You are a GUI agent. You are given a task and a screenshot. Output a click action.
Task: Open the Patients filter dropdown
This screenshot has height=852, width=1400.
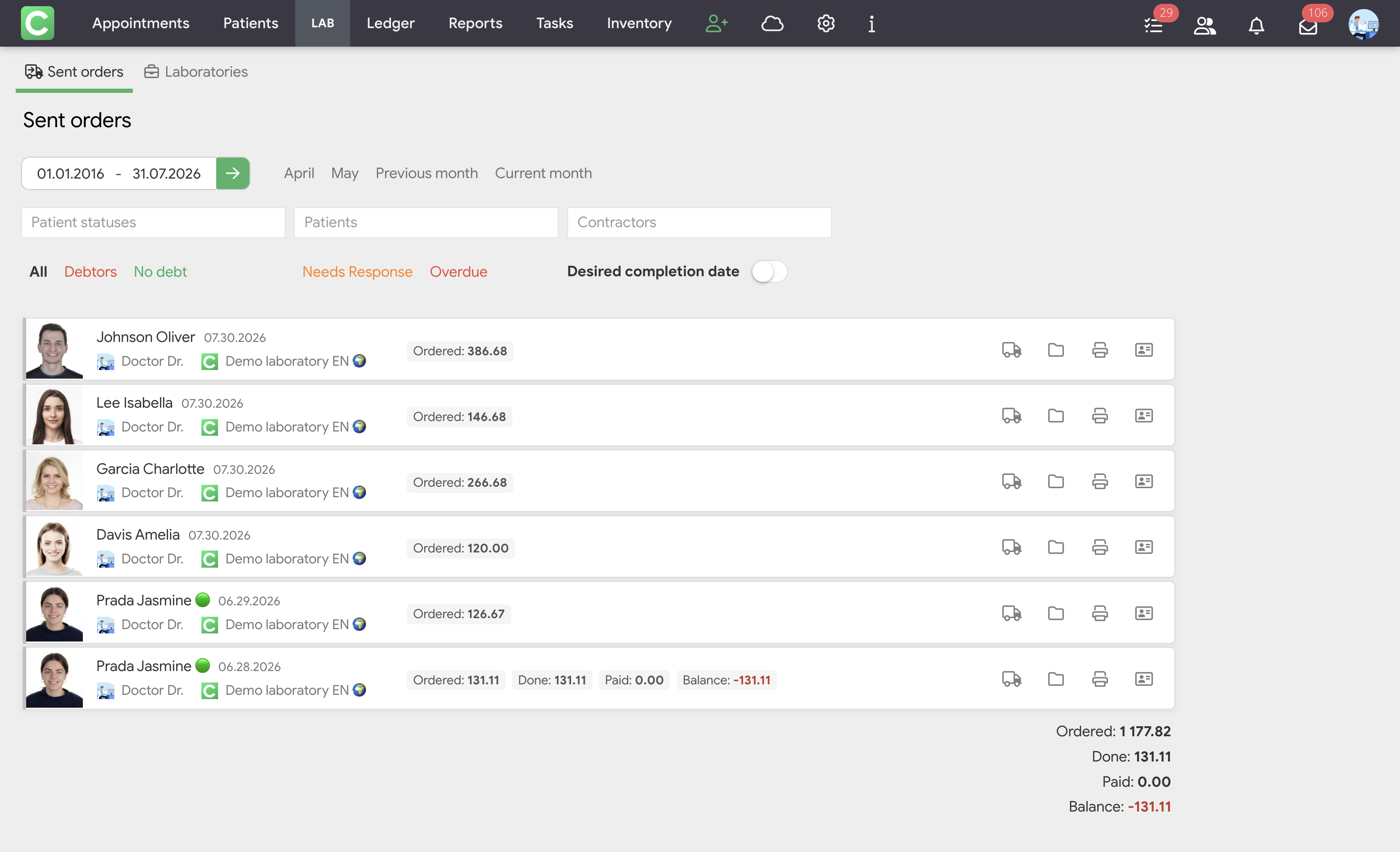point(426,222)
